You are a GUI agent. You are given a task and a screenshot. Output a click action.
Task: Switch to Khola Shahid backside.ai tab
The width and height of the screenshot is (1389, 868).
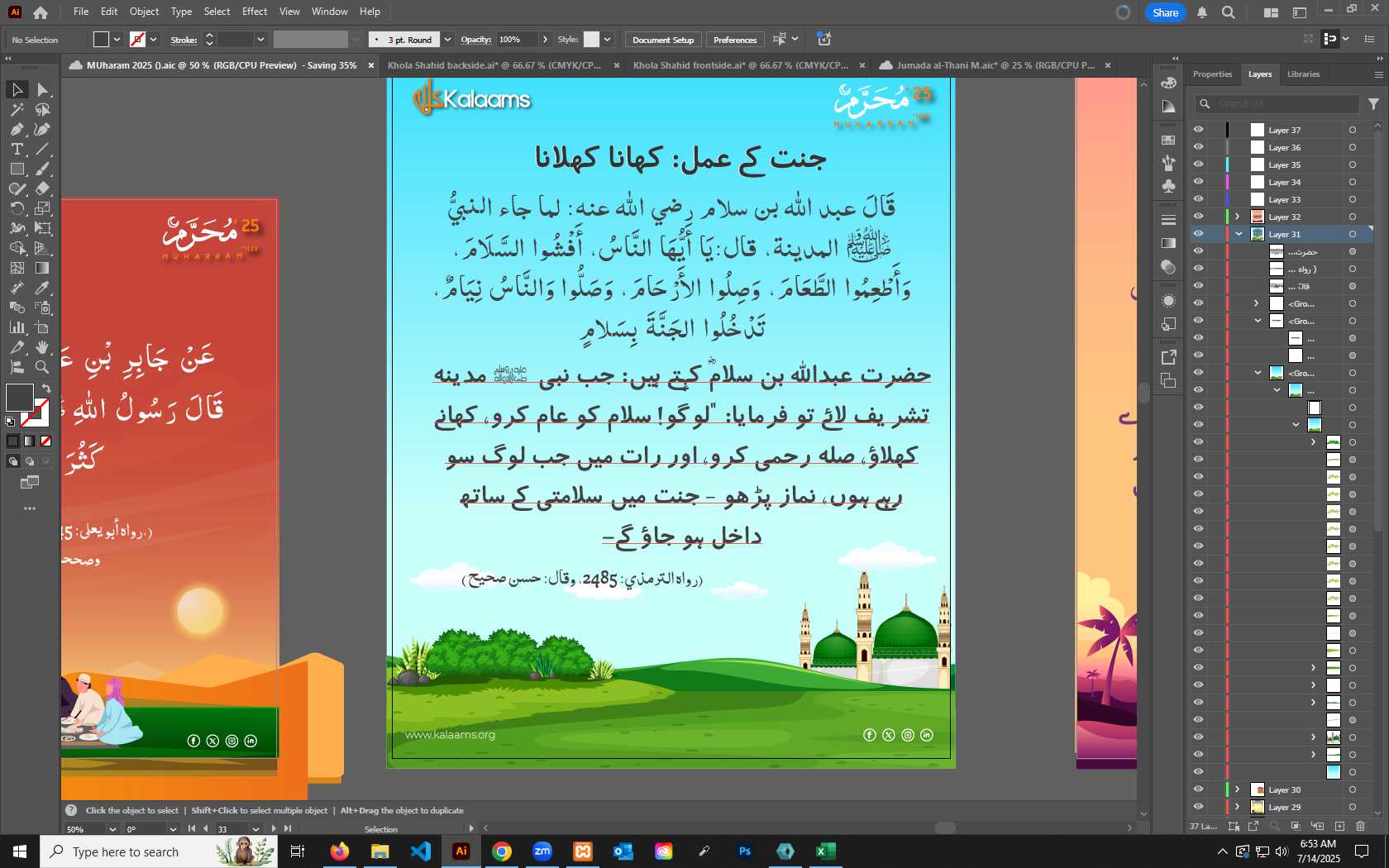click(x=494, y=65)
